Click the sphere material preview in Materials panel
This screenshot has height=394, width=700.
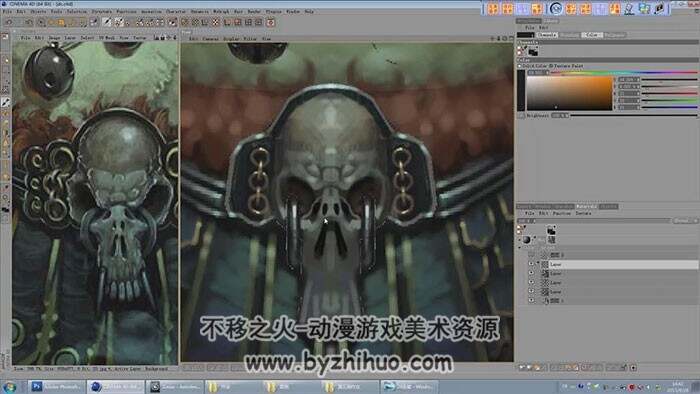[527, 240]
